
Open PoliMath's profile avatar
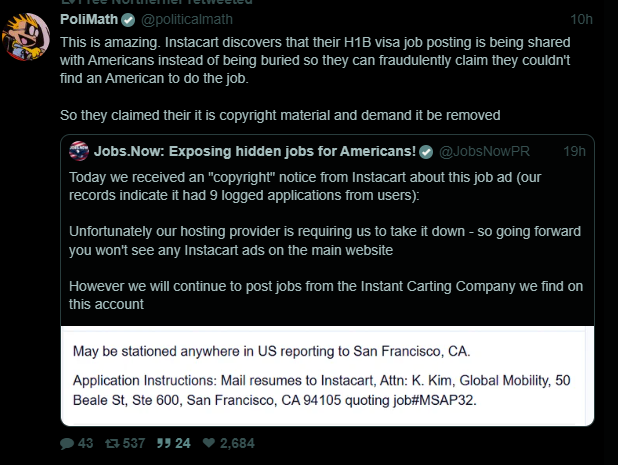coord(26,38)
